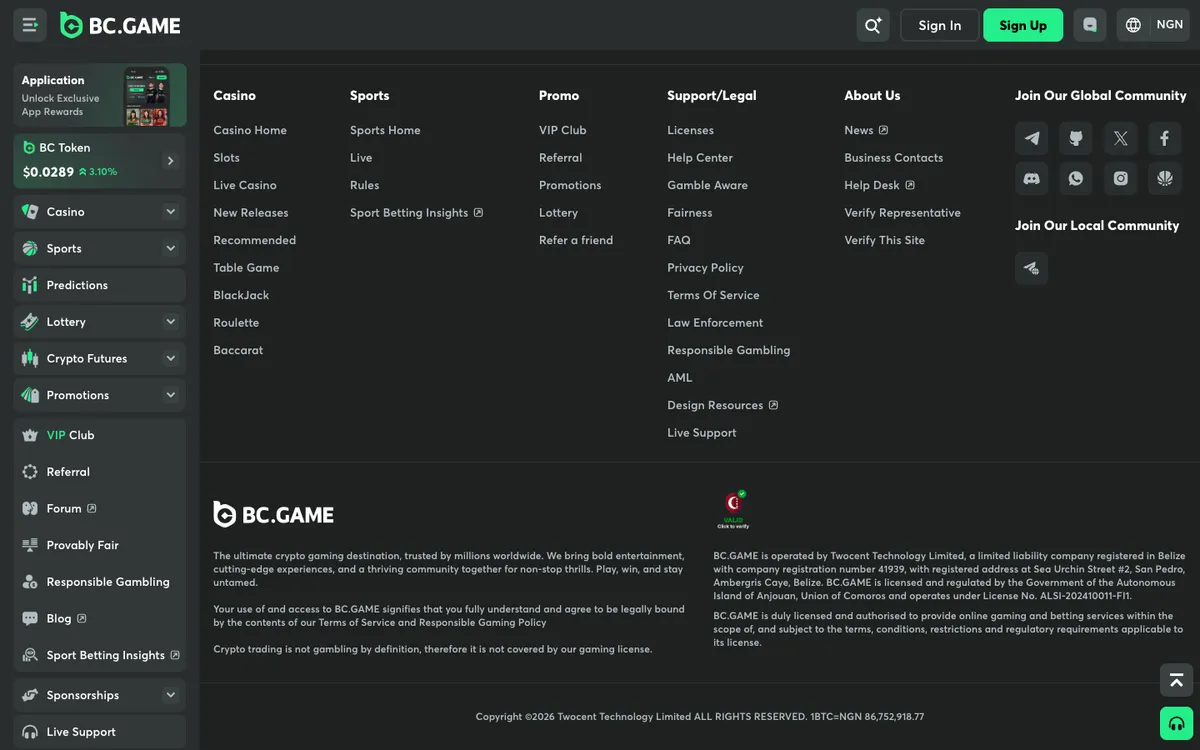Click the Responsible Gambling sidebar icon
This screenshot has width=1200, height=750.
tap(29, 582)
